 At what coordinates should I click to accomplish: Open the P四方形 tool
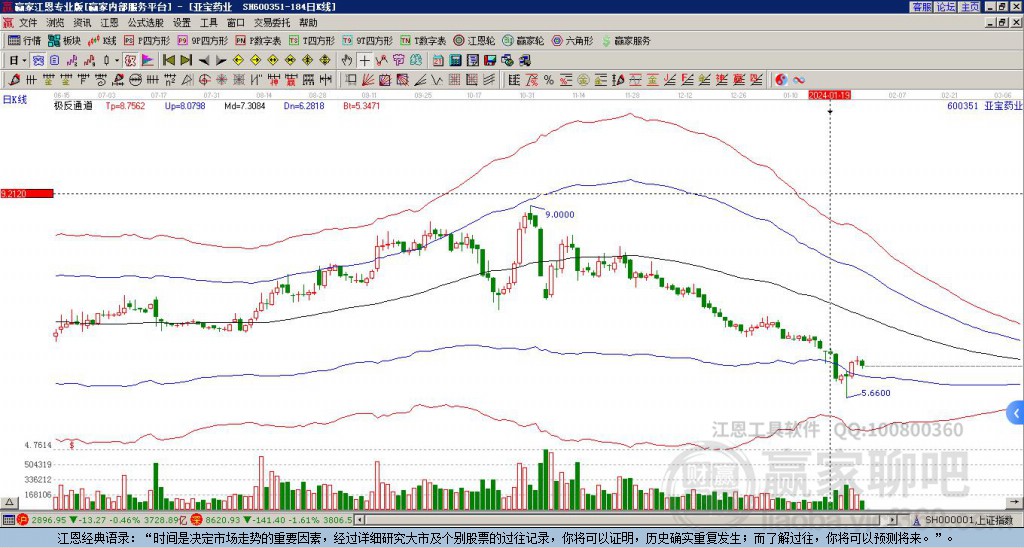(147, 40)
